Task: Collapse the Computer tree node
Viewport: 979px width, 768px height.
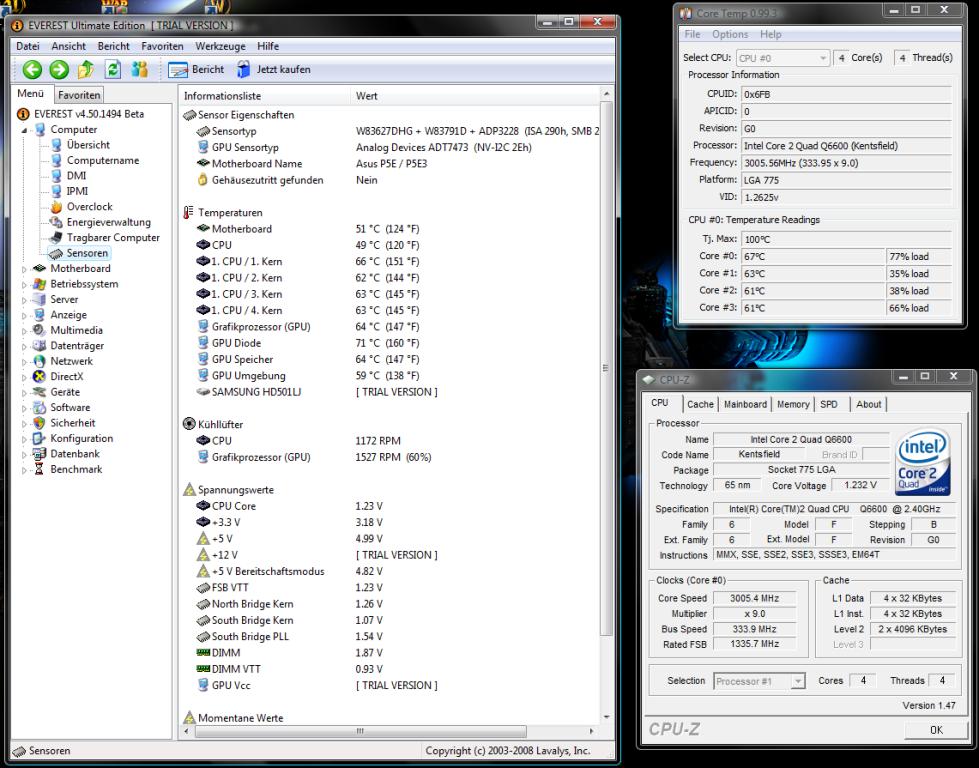Action: click(x=24, y=130)
